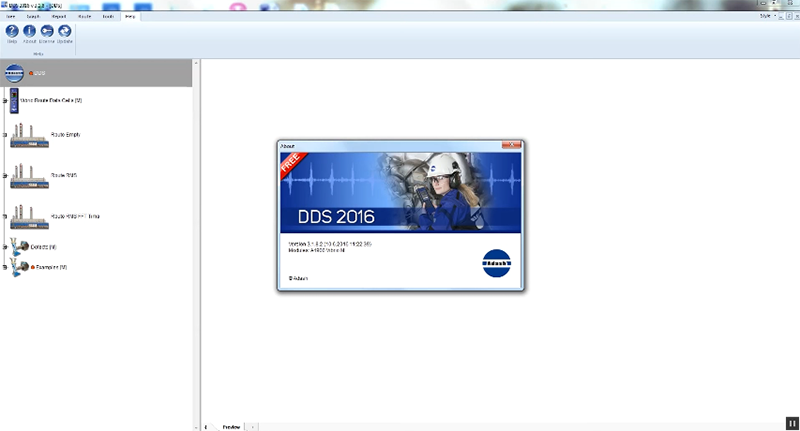
Task: Click the Update globe icon
Action: point(65,32)
